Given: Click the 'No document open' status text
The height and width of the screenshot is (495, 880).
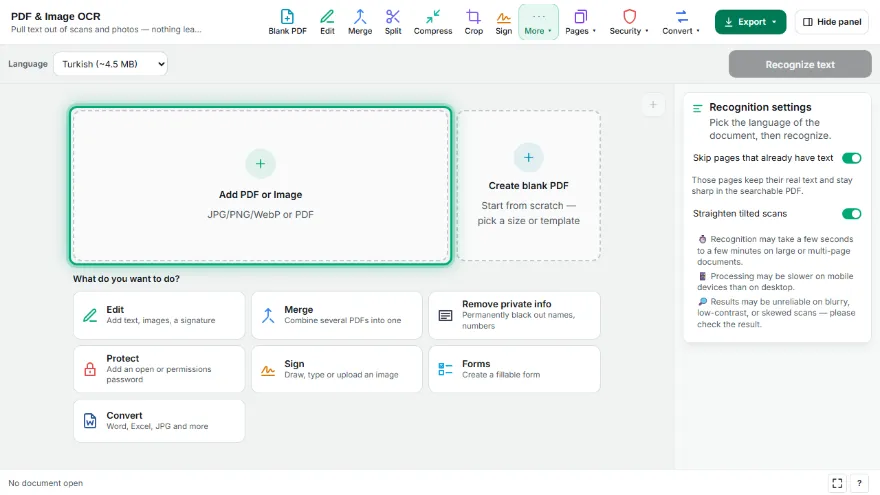Looking at the screenshot, I should coord(45,483).
